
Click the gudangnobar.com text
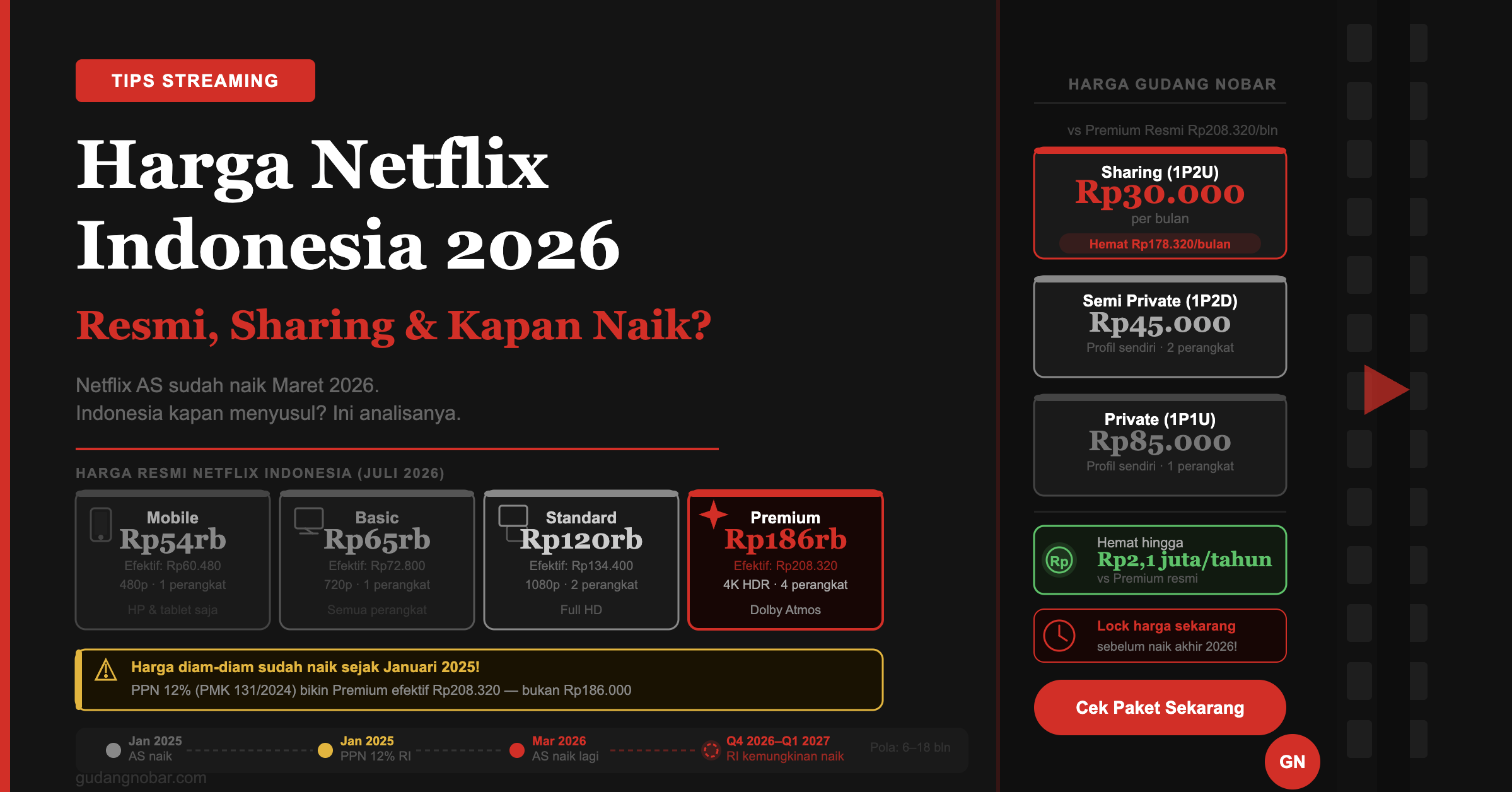[x=141, y=777]
